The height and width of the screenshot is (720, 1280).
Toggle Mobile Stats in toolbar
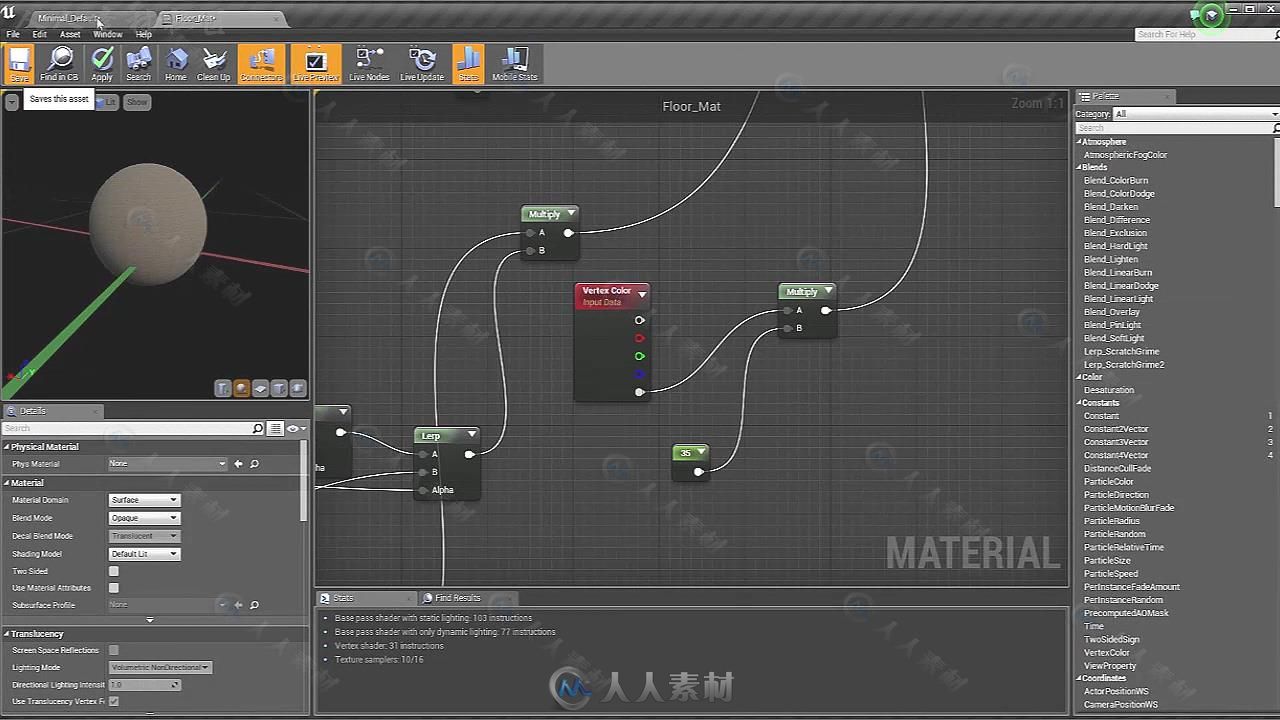pyautogui.click(x=514, y=64)
